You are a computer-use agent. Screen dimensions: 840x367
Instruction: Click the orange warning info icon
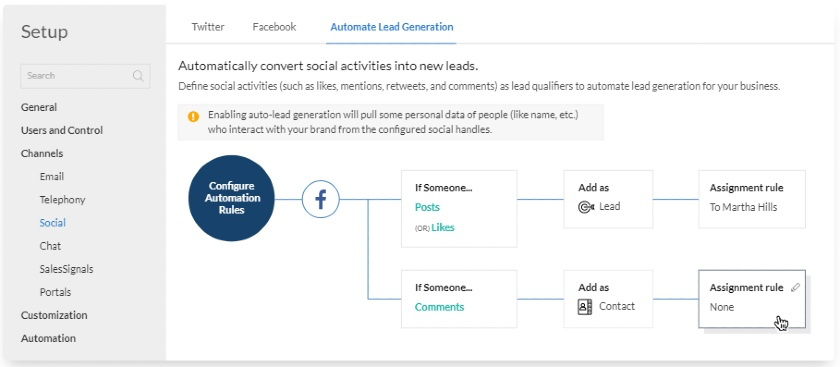(x=193, y=116)
